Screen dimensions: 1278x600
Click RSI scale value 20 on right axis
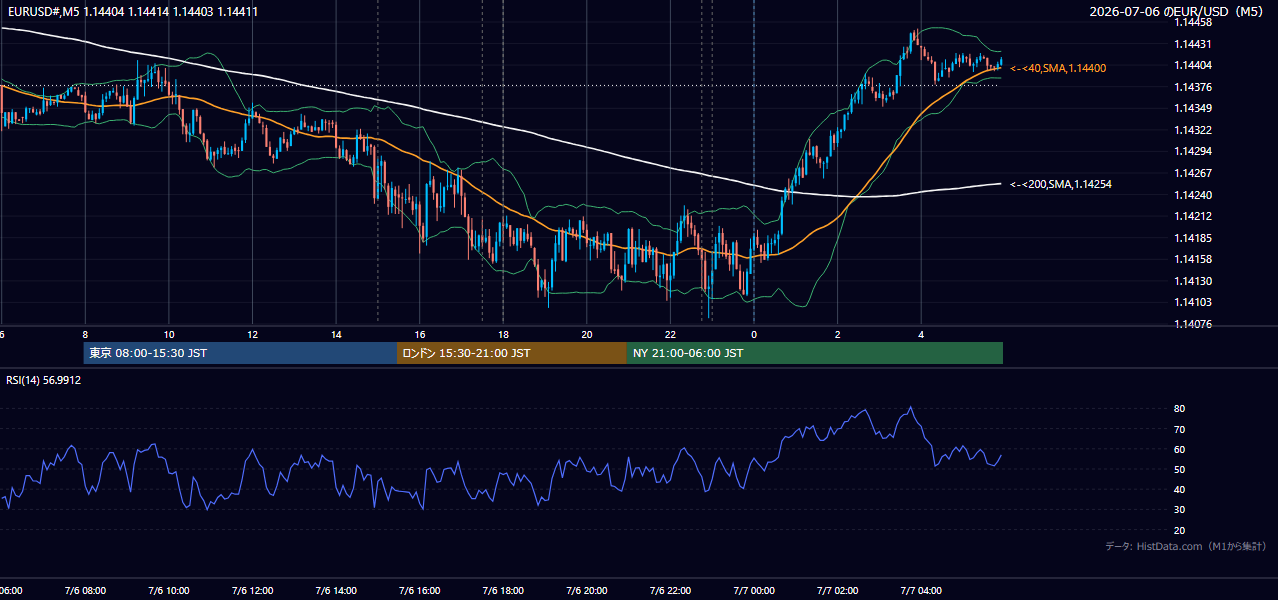pos(1179,530)
